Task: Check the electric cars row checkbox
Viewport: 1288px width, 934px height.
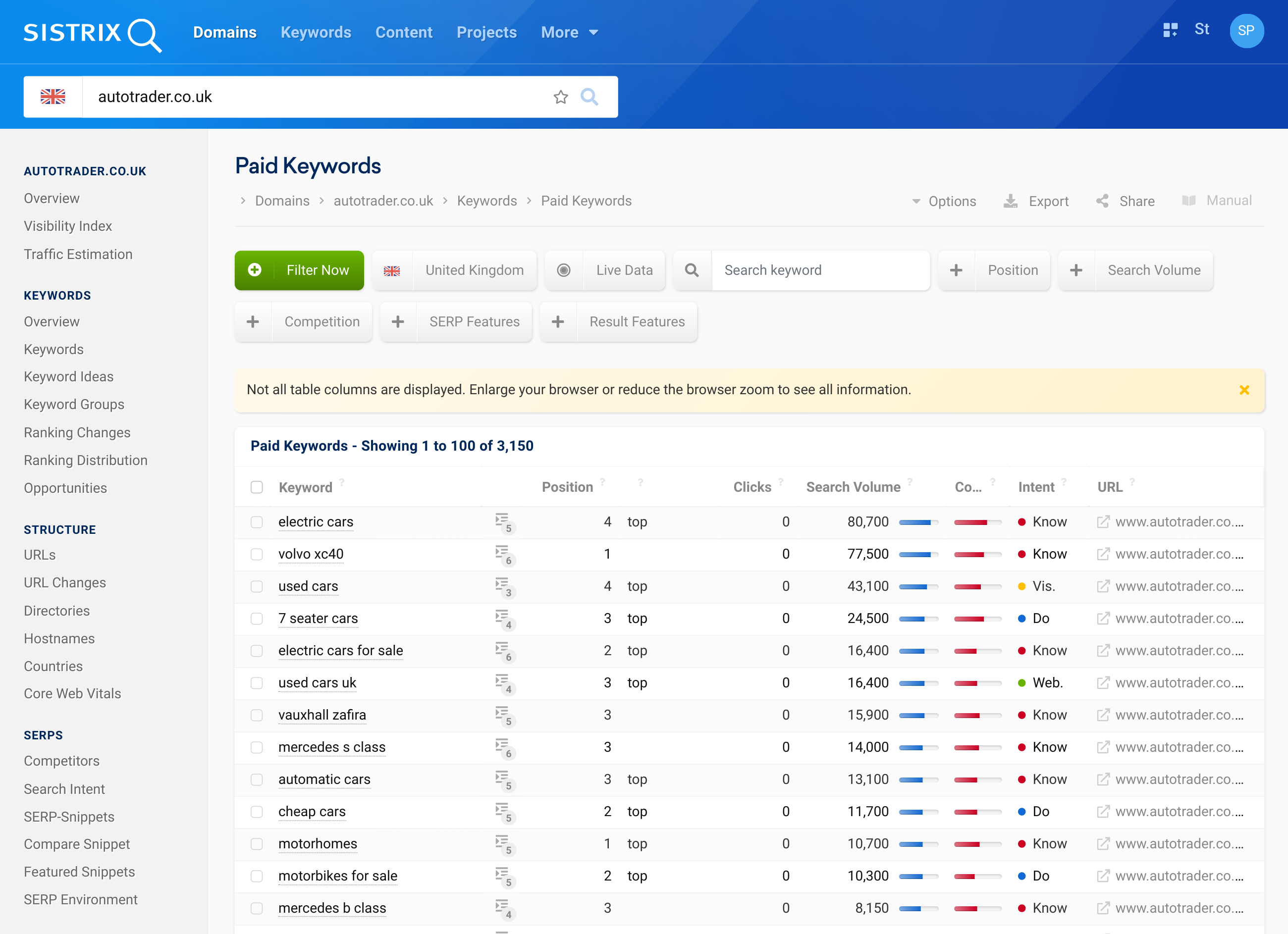Action: pyautogui.click(x=257, y=522)
